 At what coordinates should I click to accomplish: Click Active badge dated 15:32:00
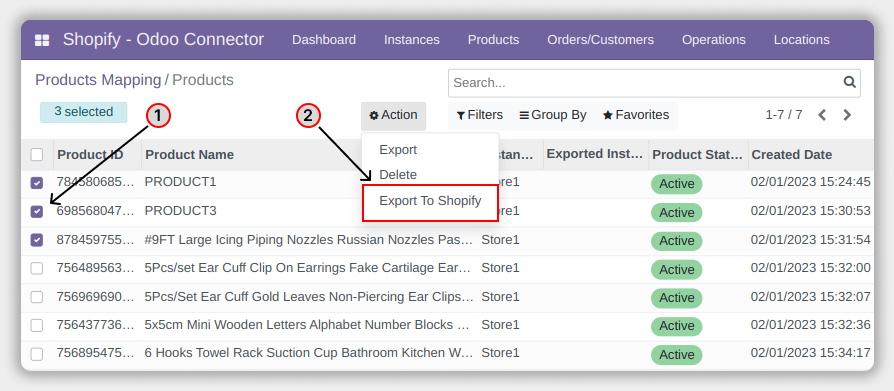(677, 270)
